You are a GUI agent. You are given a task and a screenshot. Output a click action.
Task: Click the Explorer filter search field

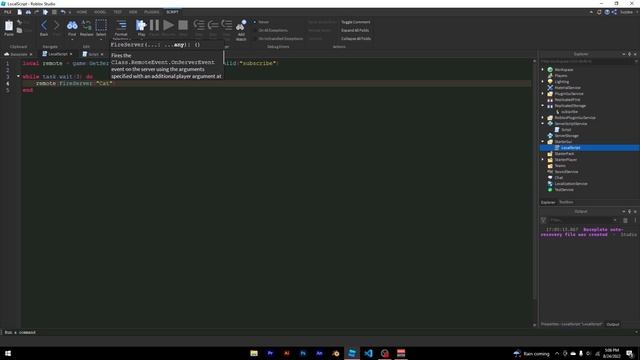click(x=588, y=61)
